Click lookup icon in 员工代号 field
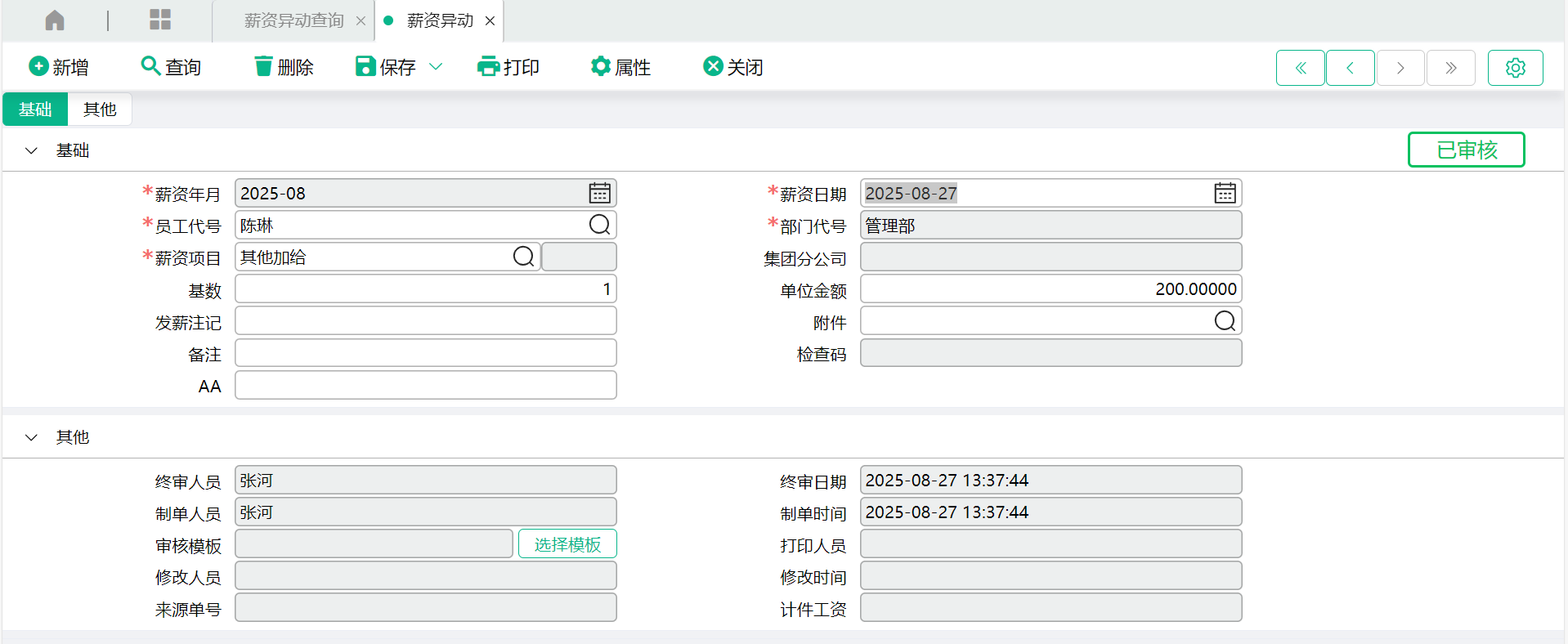This screenshot has height=644, width=1568. tap(599, 225)
